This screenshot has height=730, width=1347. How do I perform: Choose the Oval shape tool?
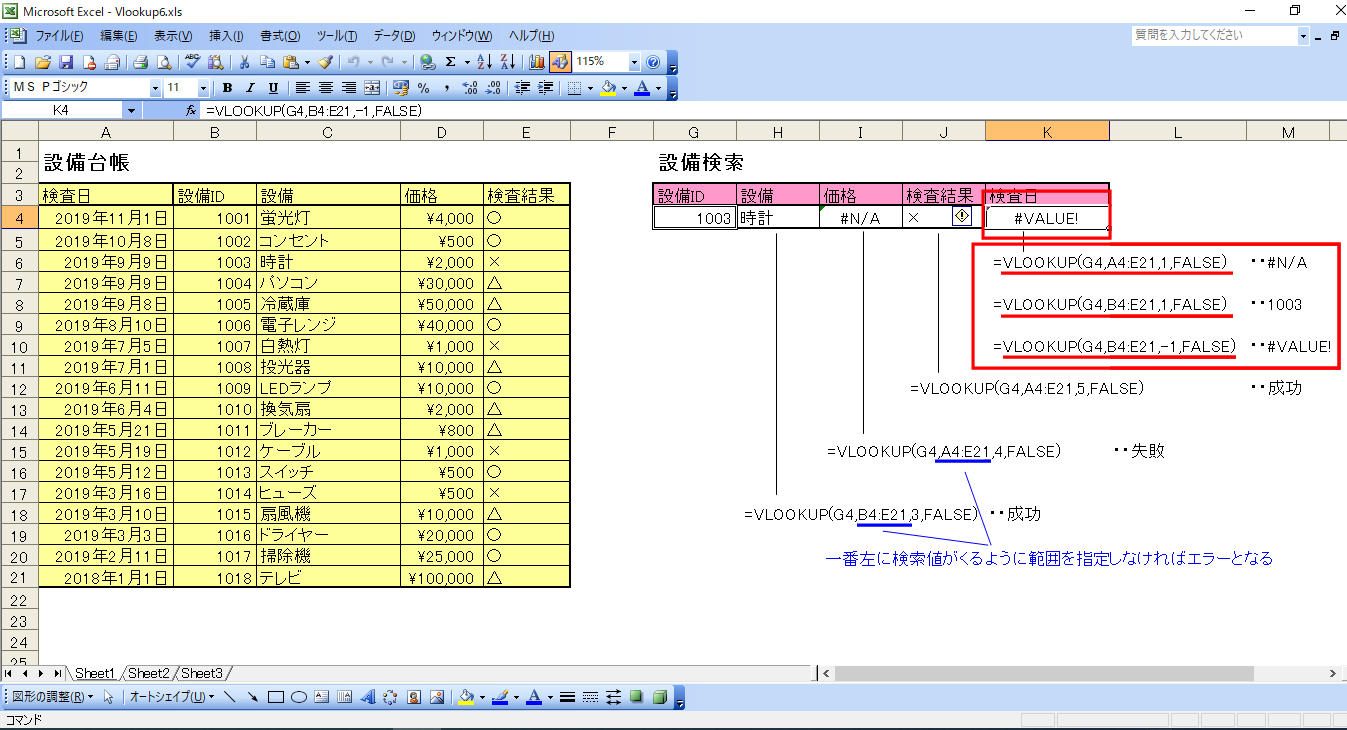point(299,697)
